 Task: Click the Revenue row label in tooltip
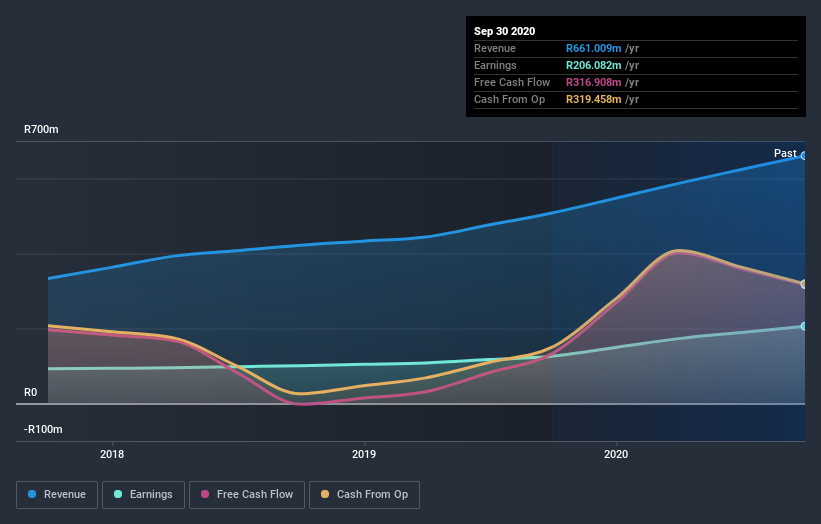(x=495, y=48)
